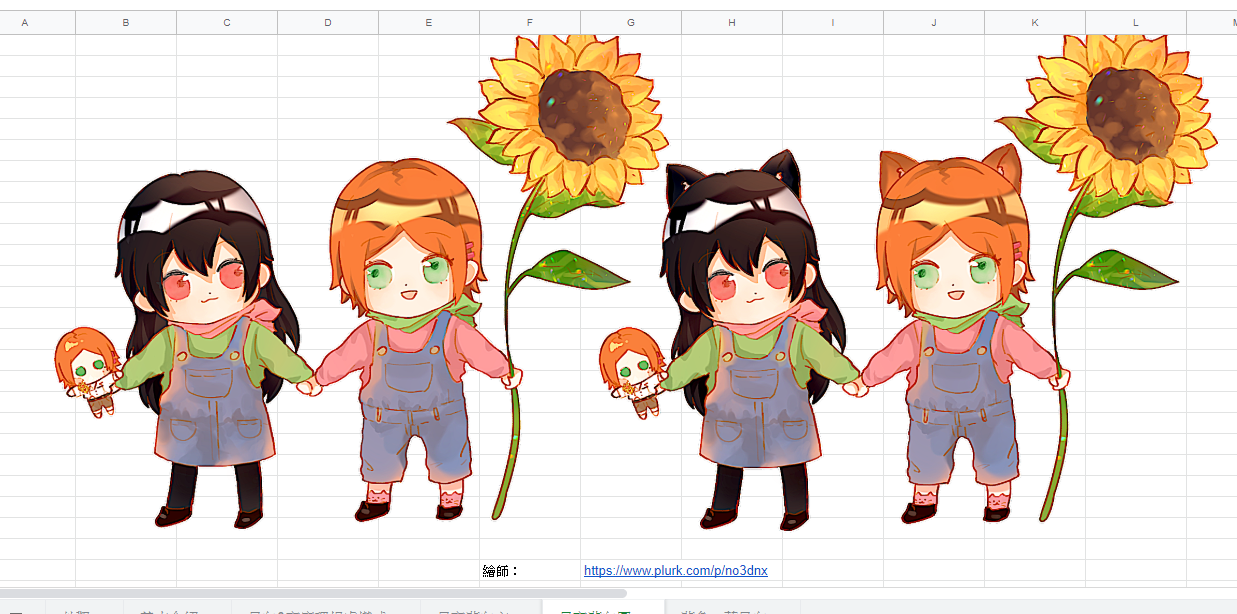The width and height of the screenshot is (1237, 614).
Task: Select column B header
Action: tap(126, 22)
